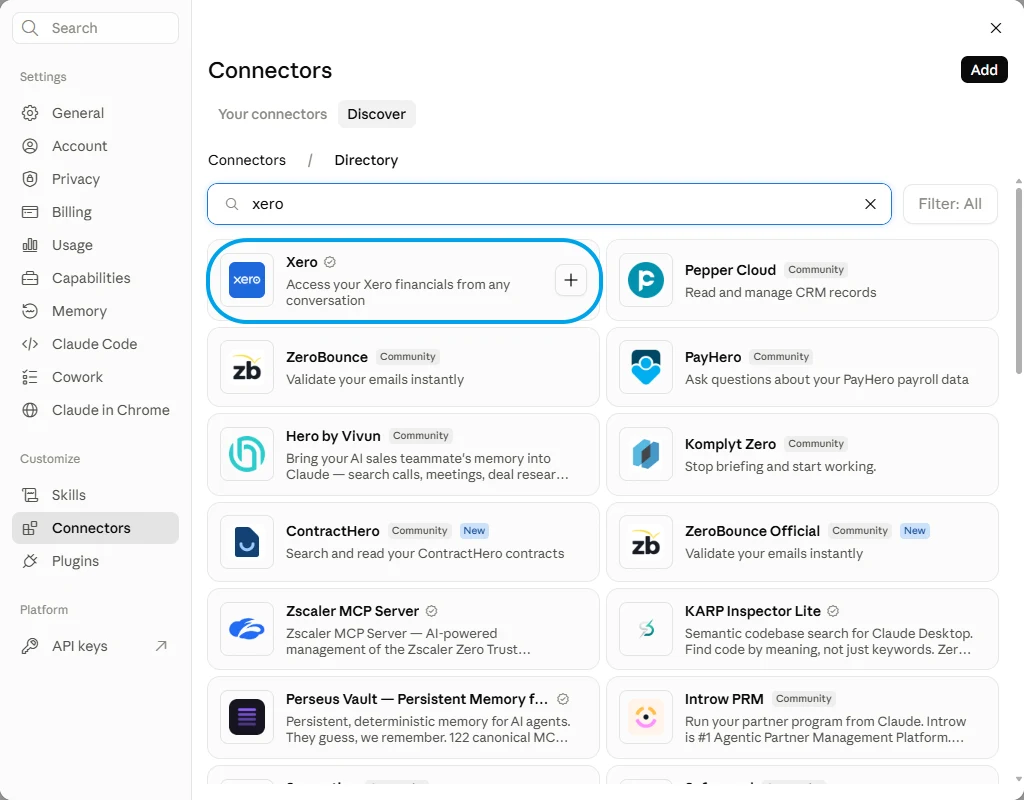Screen dimensions: 1024x800
Task: Open Account icon in sidebar
Action: coord(30,146)
